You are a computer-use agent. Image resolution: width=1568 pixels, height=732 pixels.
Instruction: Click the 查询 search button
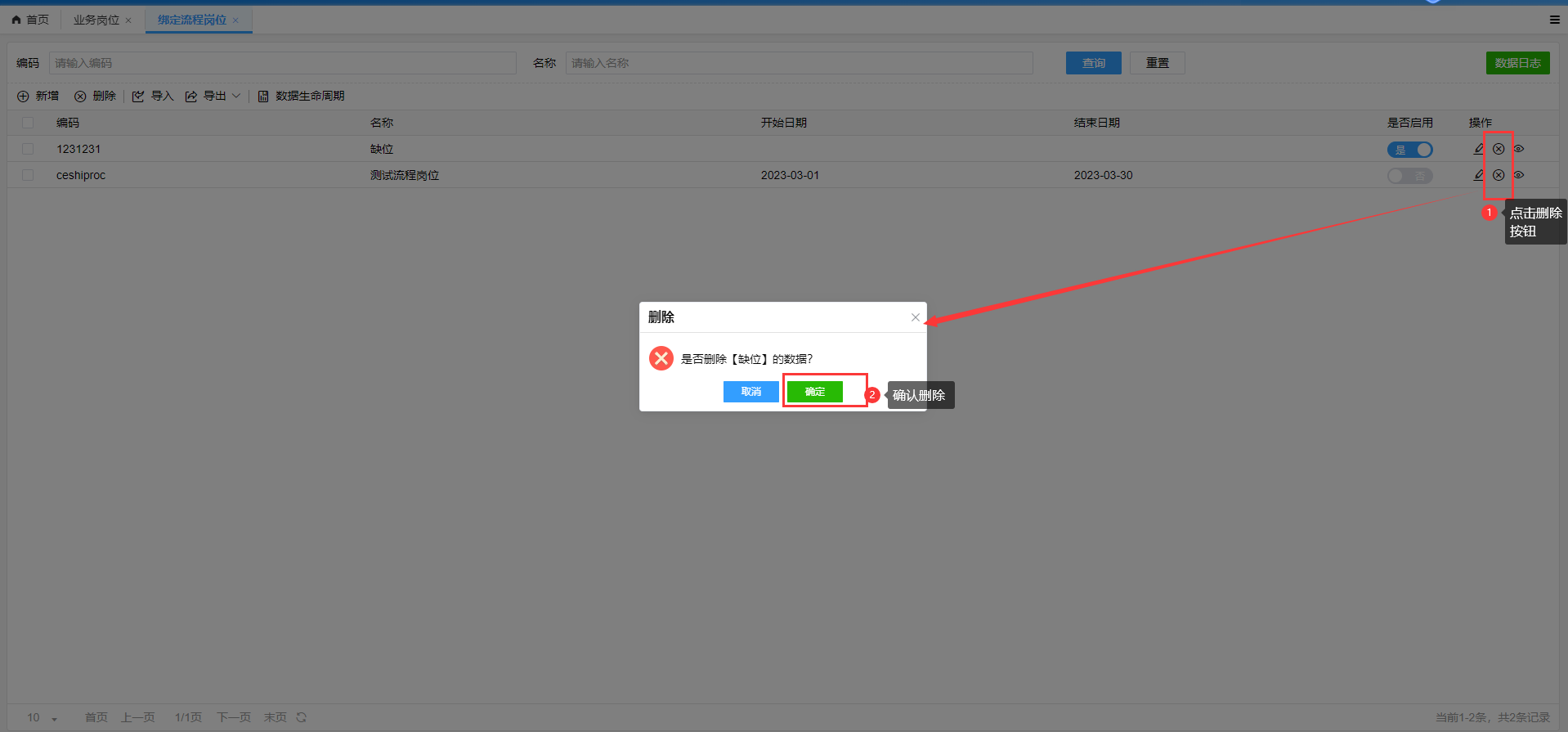(1094, 63)
